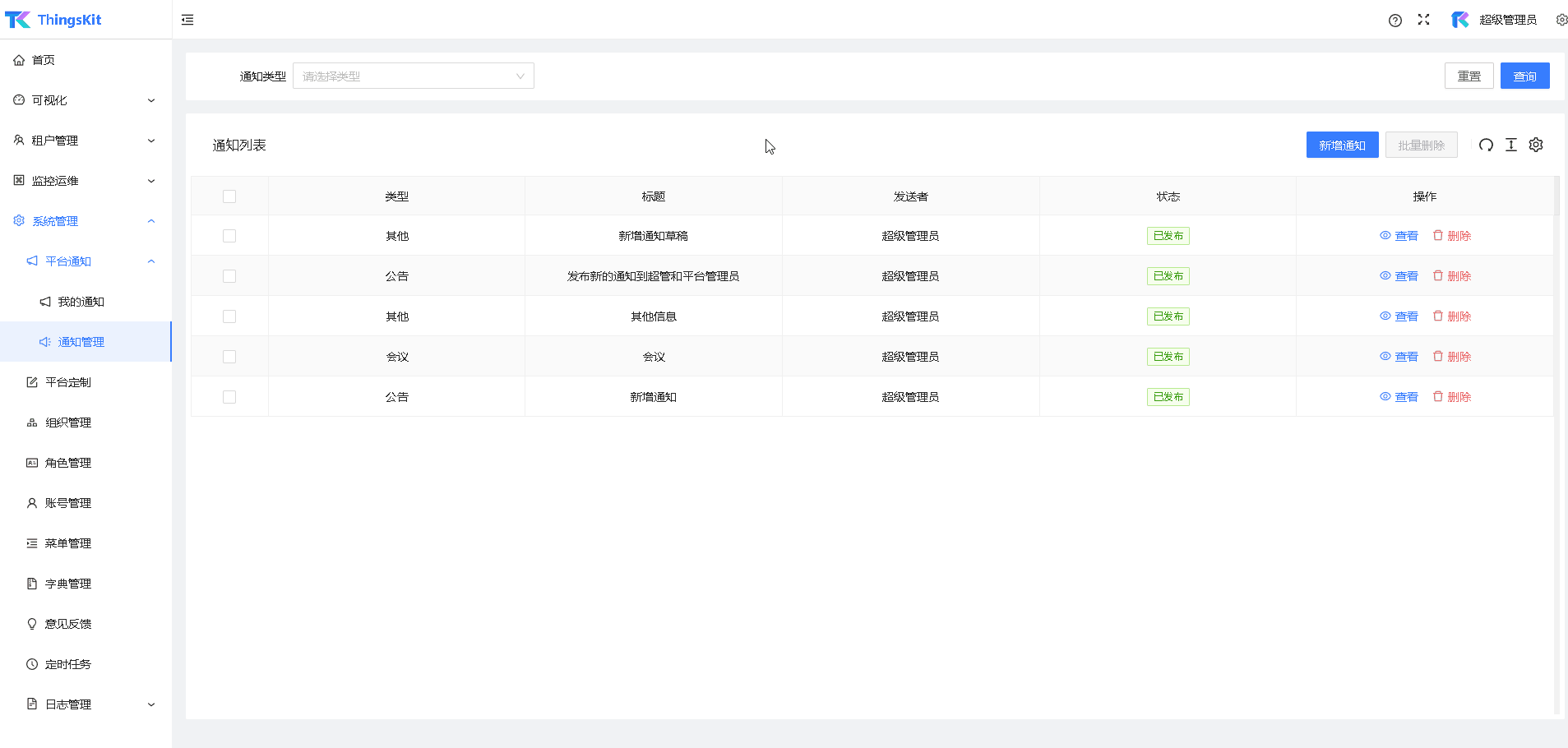Go to 我的通知 in the sidebar
Screen dimensions: 1568x748
pyautogui.click(x=81, y=302)
